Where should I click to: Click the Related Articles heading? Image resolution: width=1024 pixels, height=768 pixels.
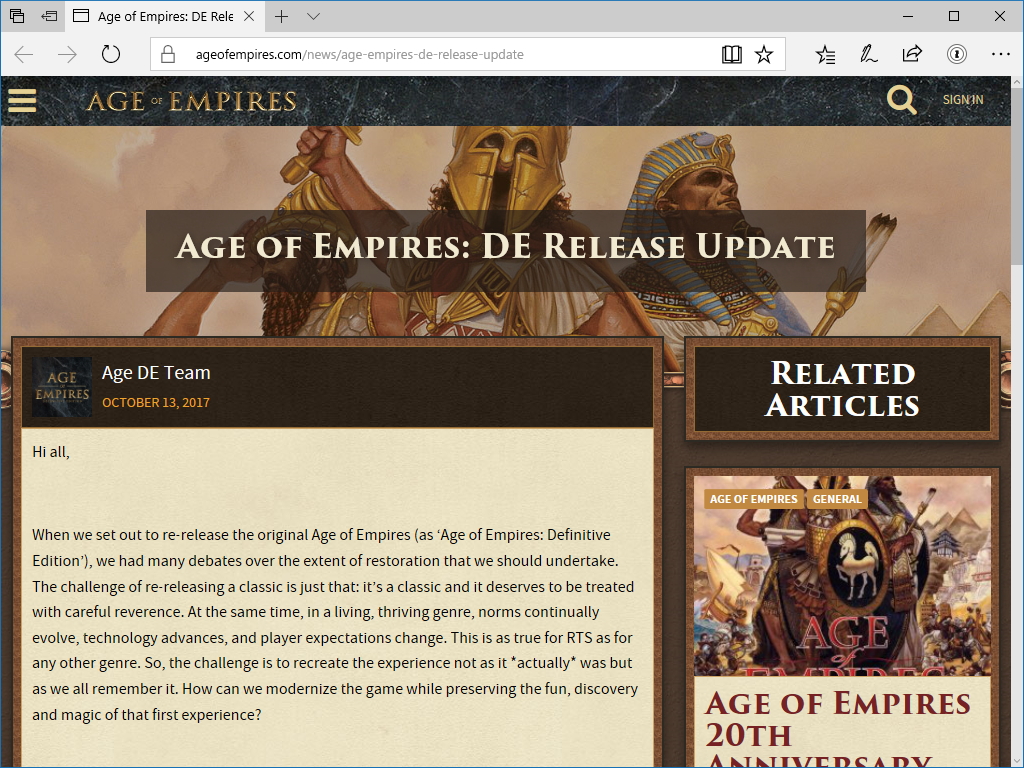(x=842, y=389)
